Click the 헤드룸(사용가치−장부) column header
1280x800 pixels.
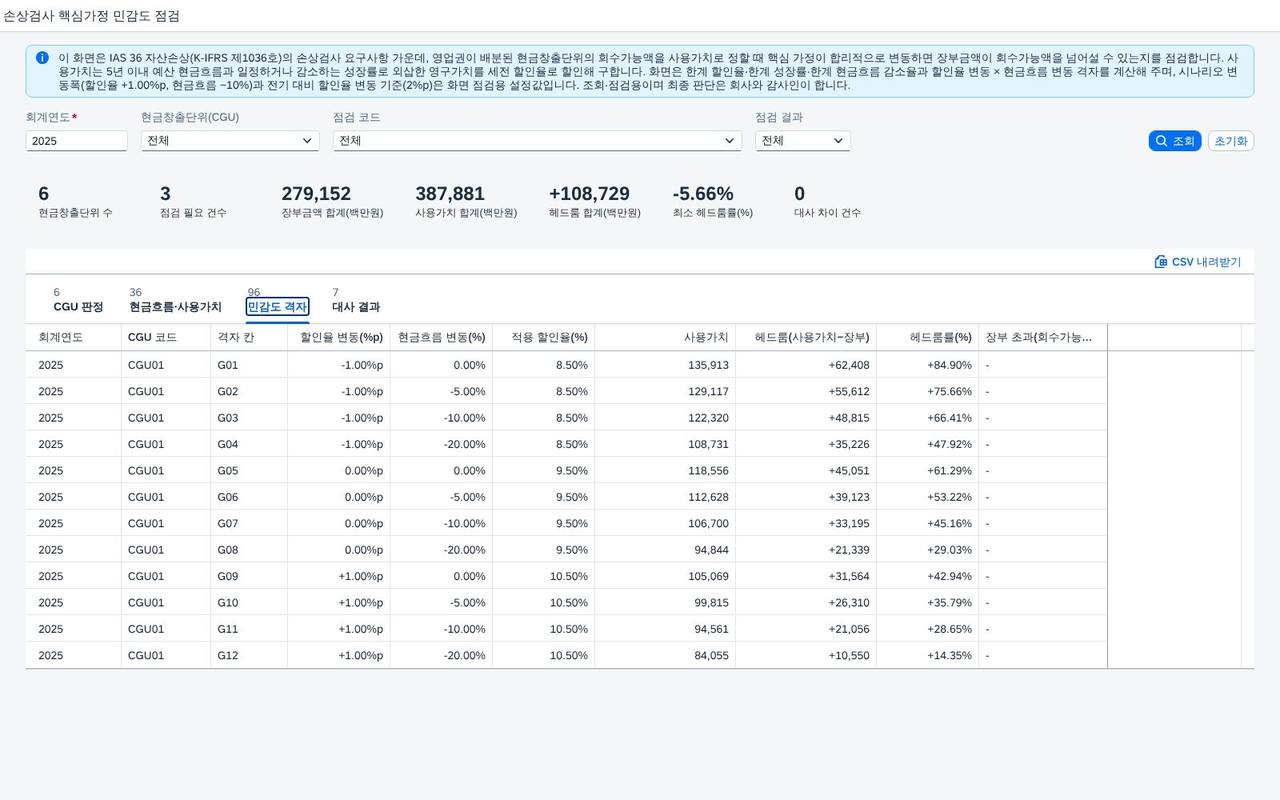(x=806, y=337)
